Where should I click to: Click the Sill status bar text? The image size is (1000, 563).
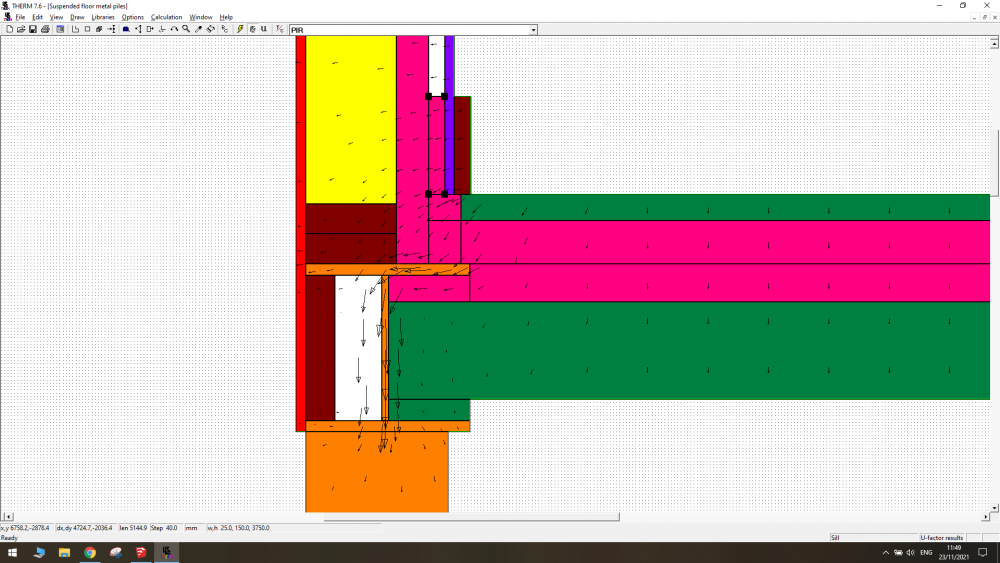835,537
